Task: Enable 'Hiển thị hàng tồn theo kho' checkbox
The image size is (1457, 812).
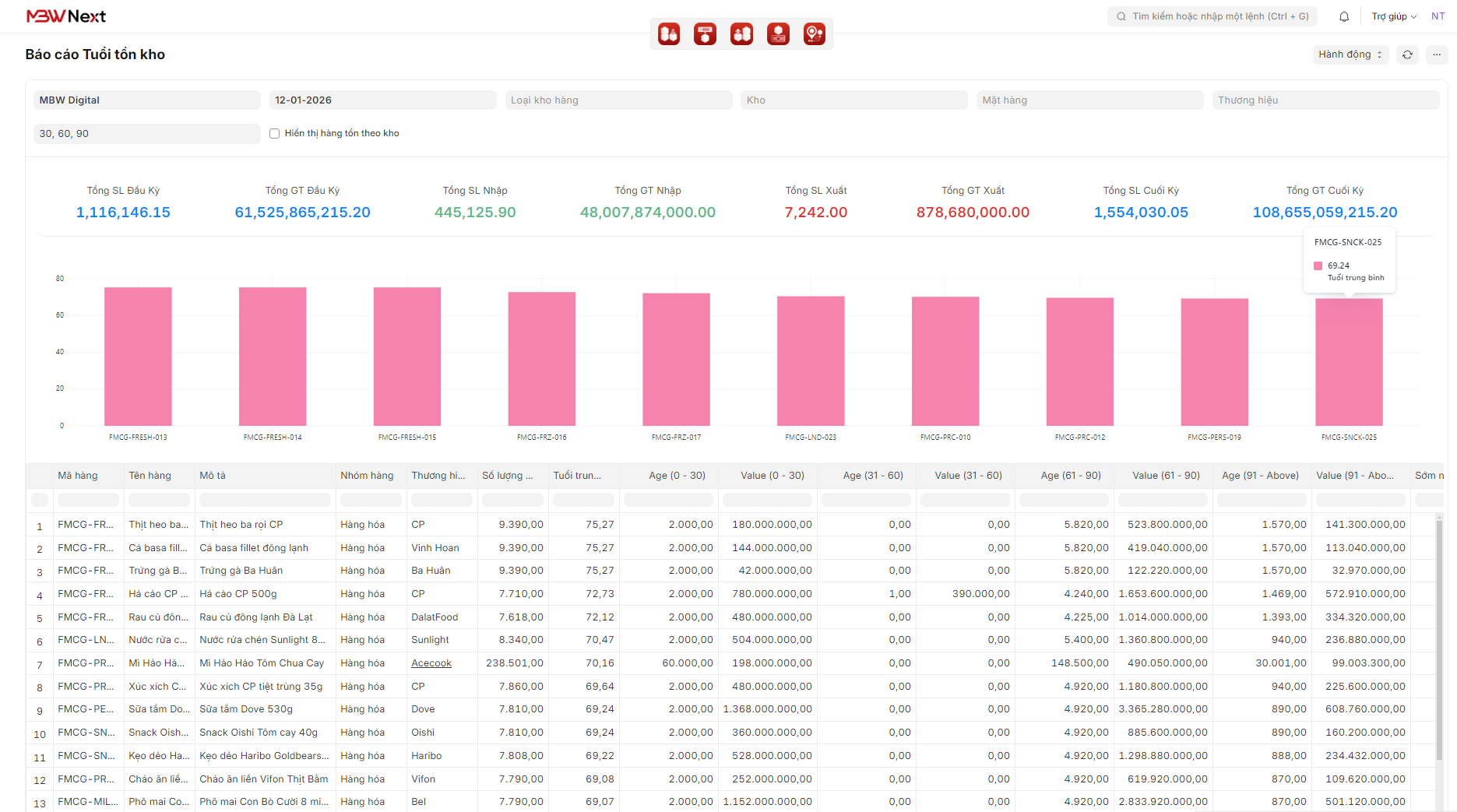Action: point(274,134)
